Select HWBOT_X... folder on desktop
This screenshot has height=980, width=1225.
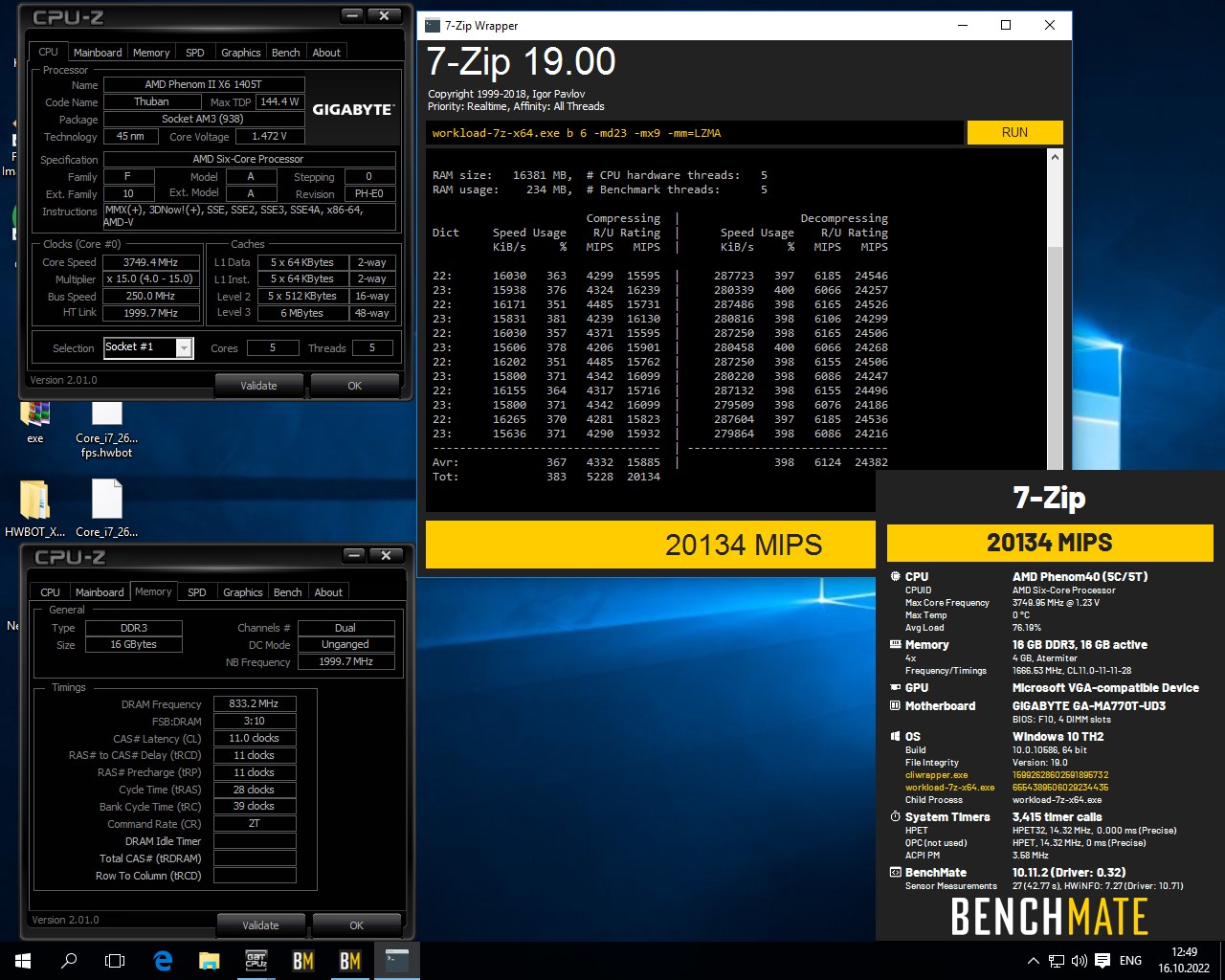coord(35,508)
